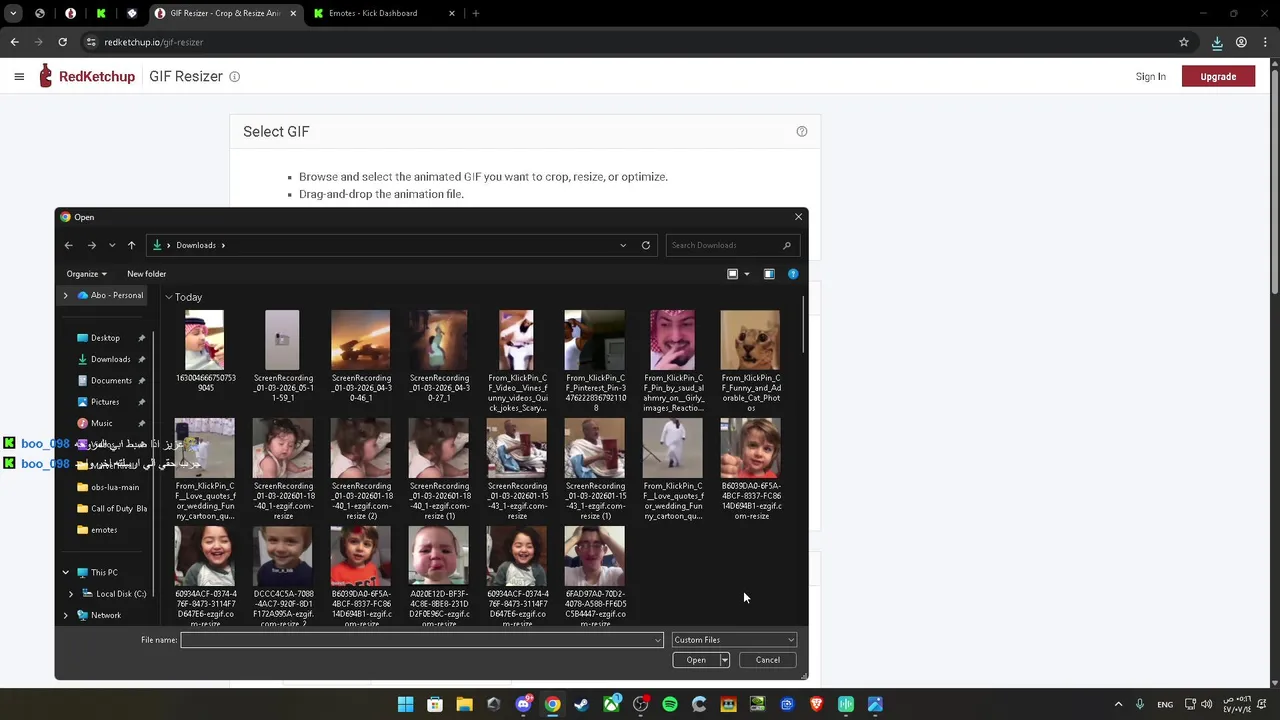Select Documents in the sidebar
Viewport: 1280px width, 720px height.
111,380
